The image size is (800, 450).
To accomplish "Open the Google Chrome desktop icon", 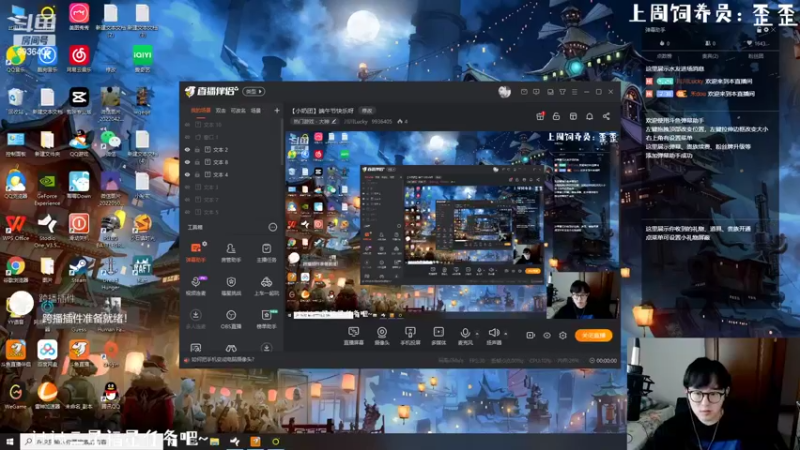I will tap(15, 270).
